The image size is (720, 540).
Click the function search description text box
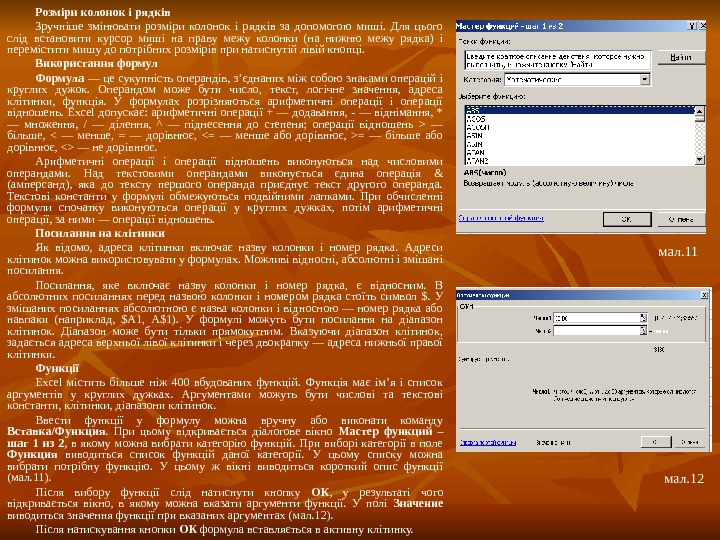(x=558, y=60)
